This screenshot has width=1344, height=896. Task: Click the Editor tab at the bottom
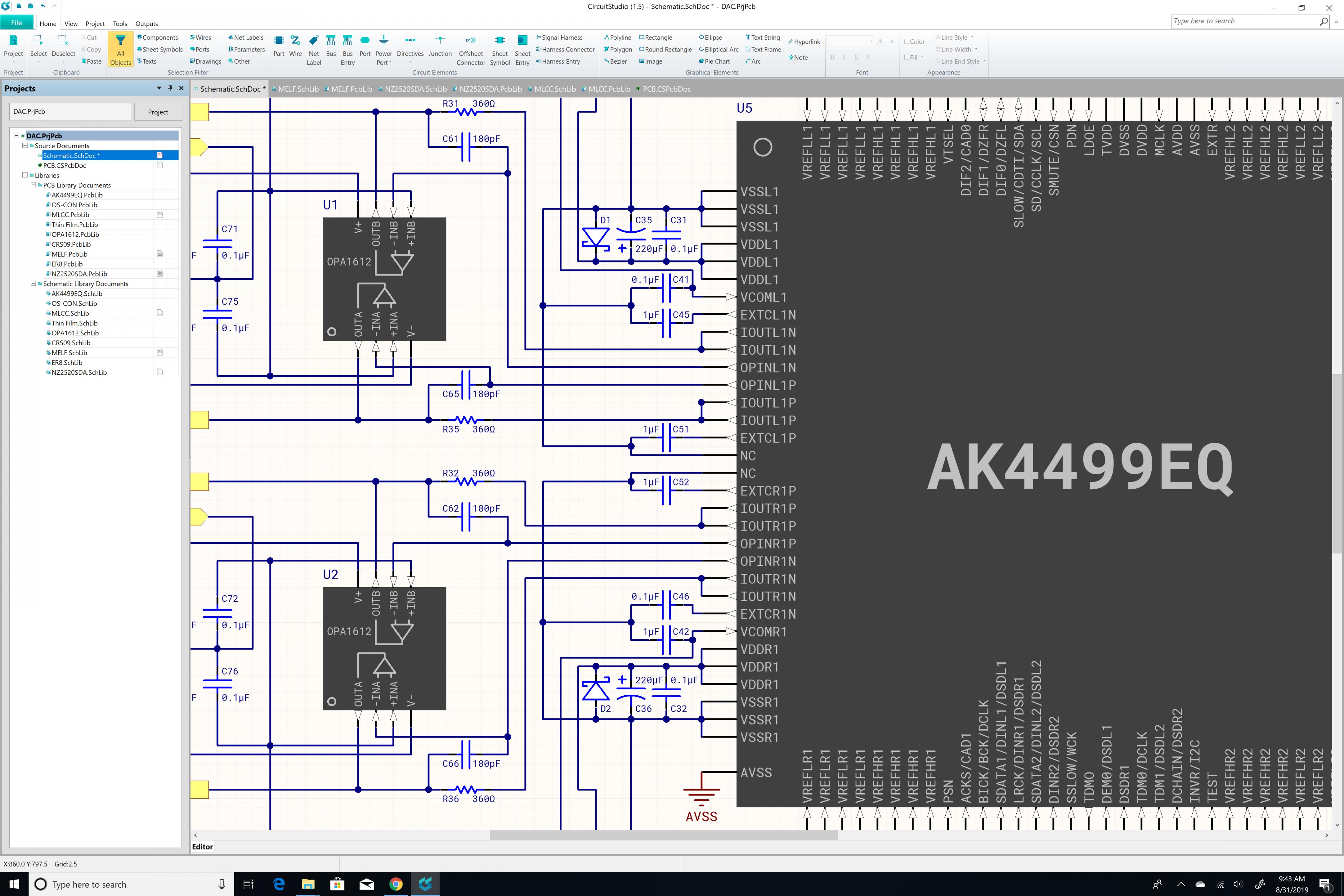[x=202, y=847]
